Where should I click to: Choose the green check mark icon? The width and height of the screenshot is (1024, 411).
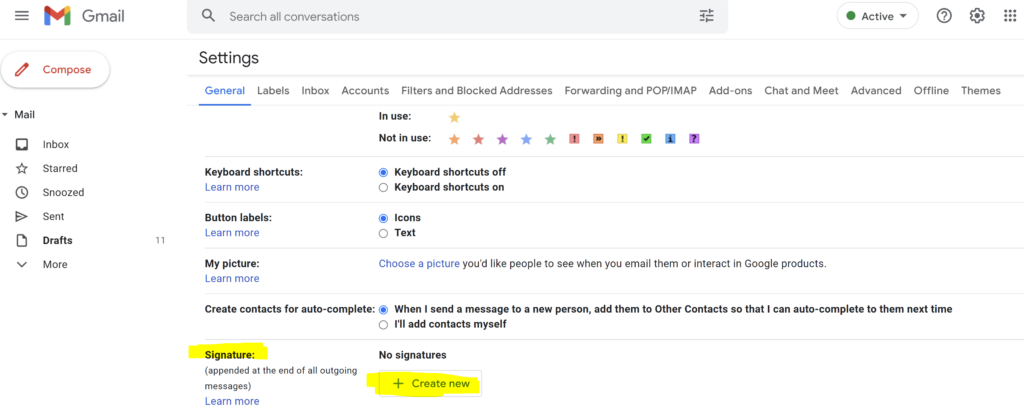[646, 139]
